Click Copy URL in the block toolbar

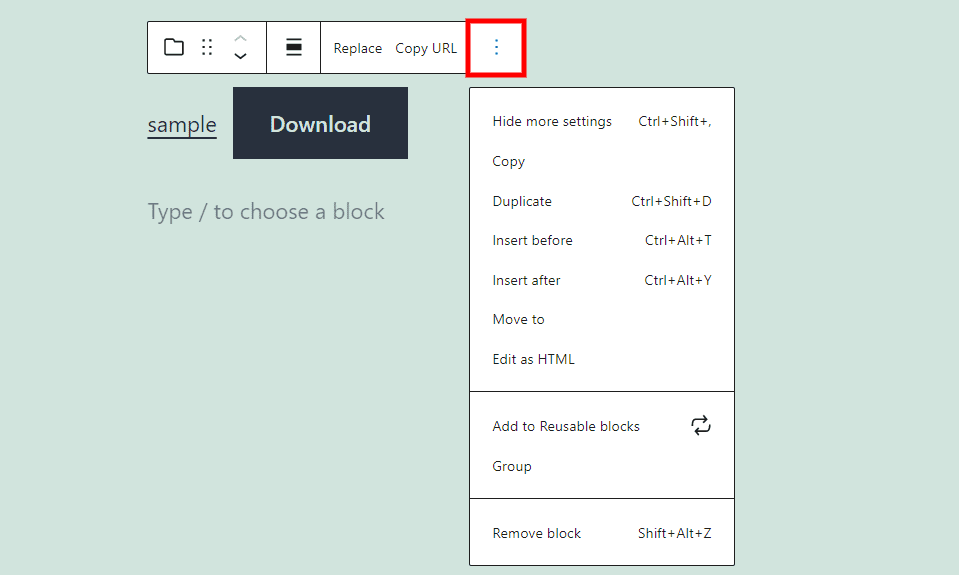pos(426,48)
